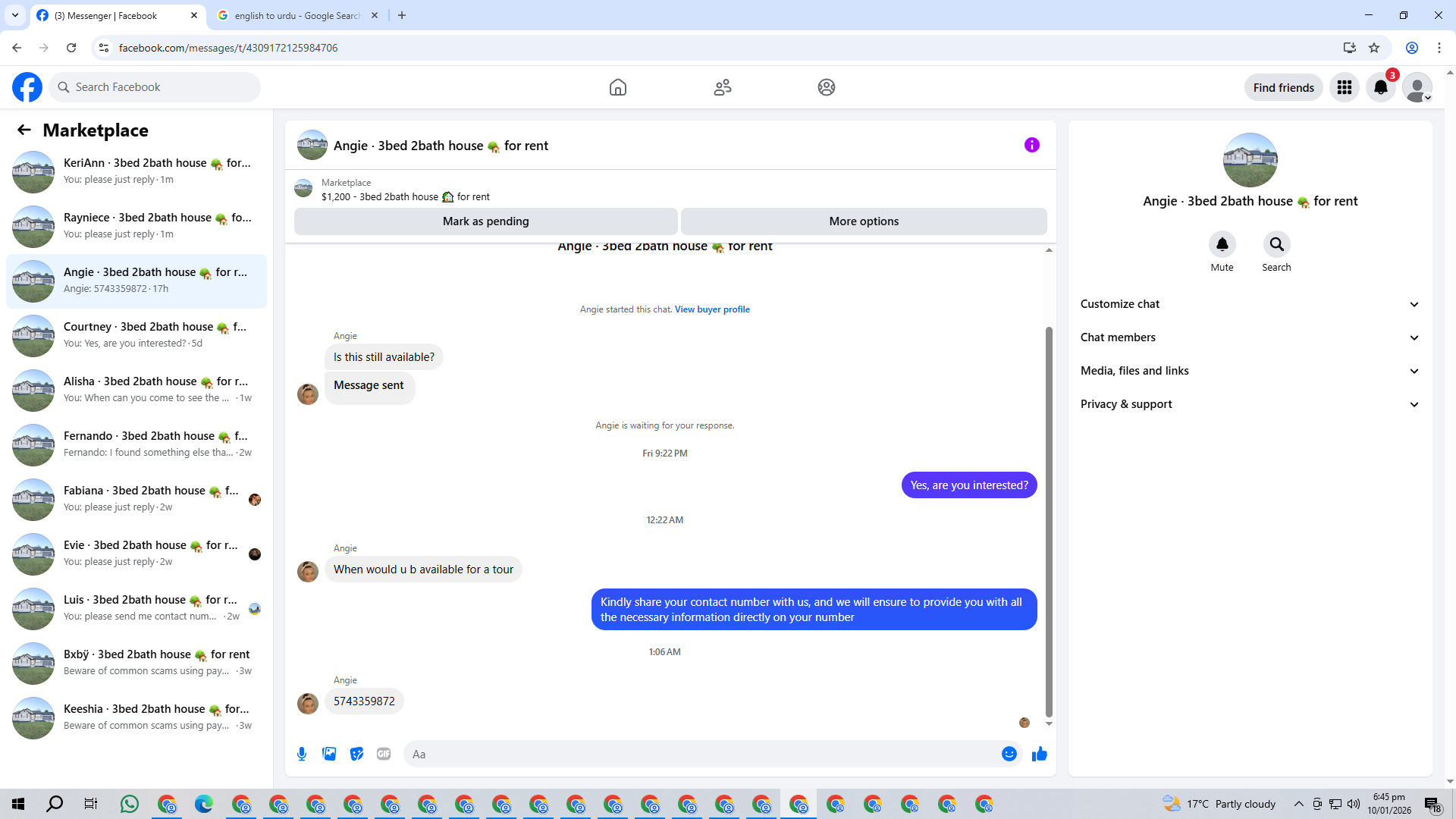Click the voice clip microphone icon
This screenshot has width=1456, height=819.
pos(302,754)
